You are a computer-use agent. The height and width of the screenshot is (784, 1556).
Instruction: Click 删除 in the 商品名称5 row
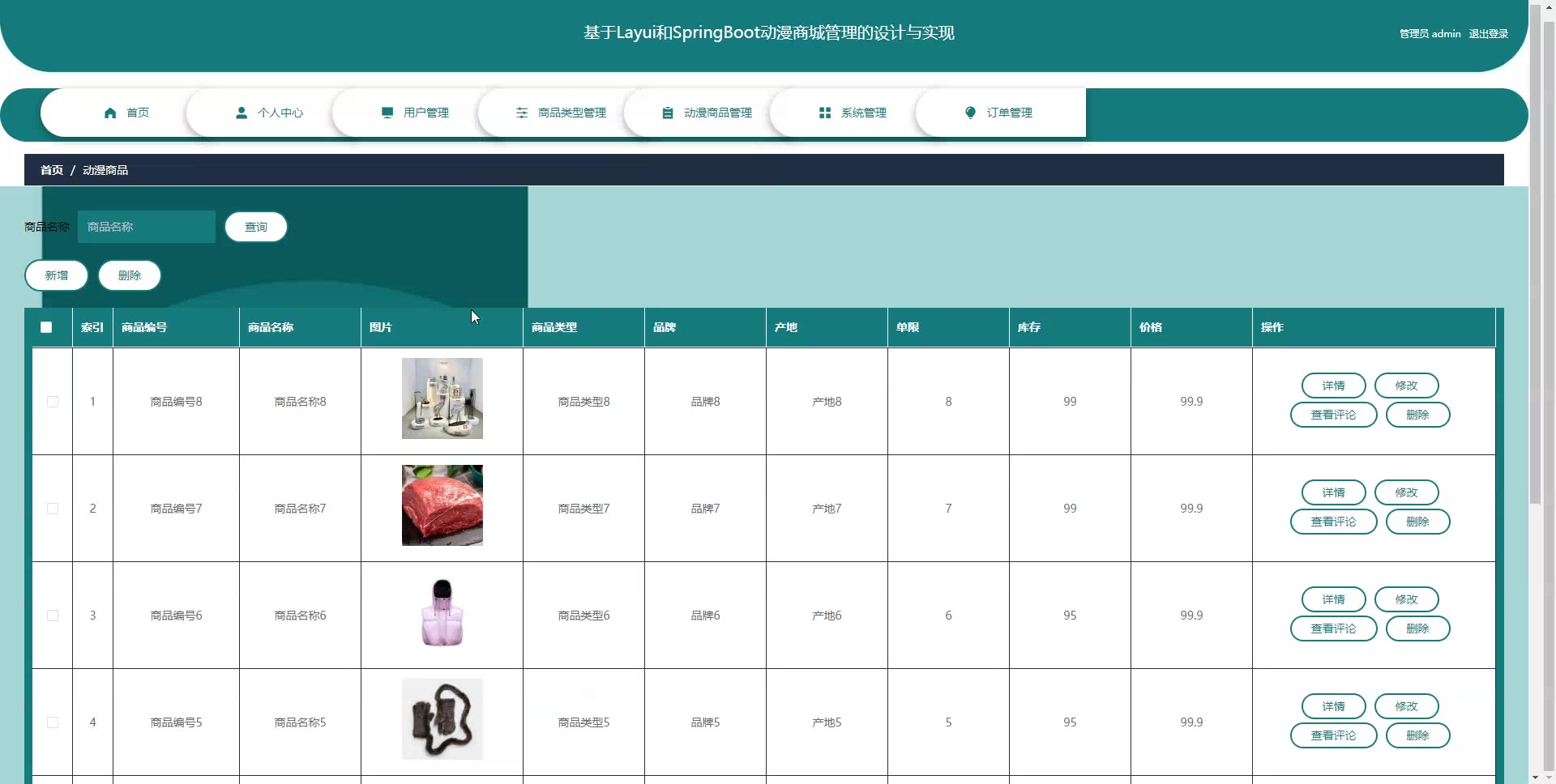point(1418,735)
